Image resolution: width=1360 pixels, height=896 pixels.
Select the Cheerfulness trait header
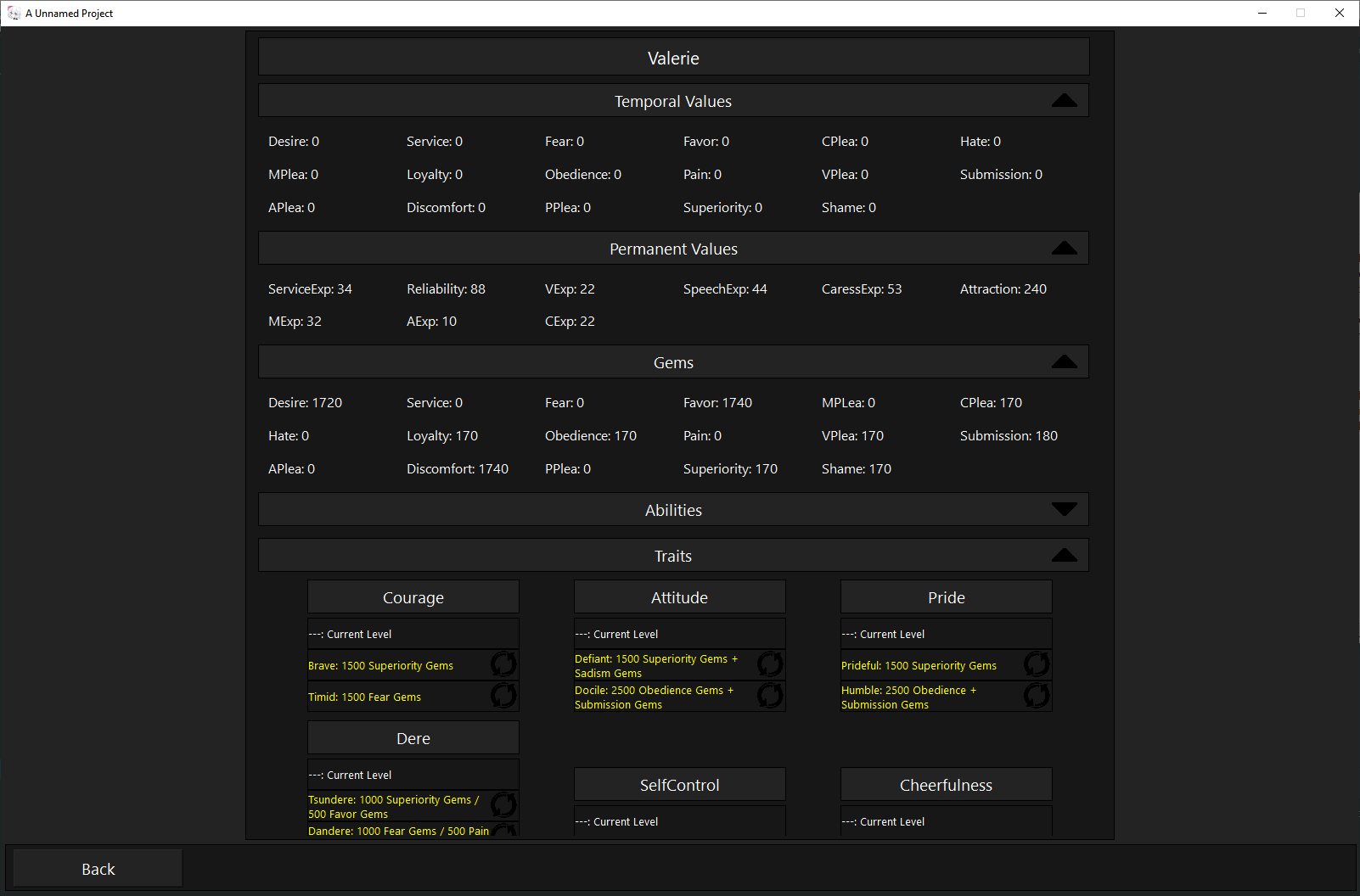click(x=946, y=785)
